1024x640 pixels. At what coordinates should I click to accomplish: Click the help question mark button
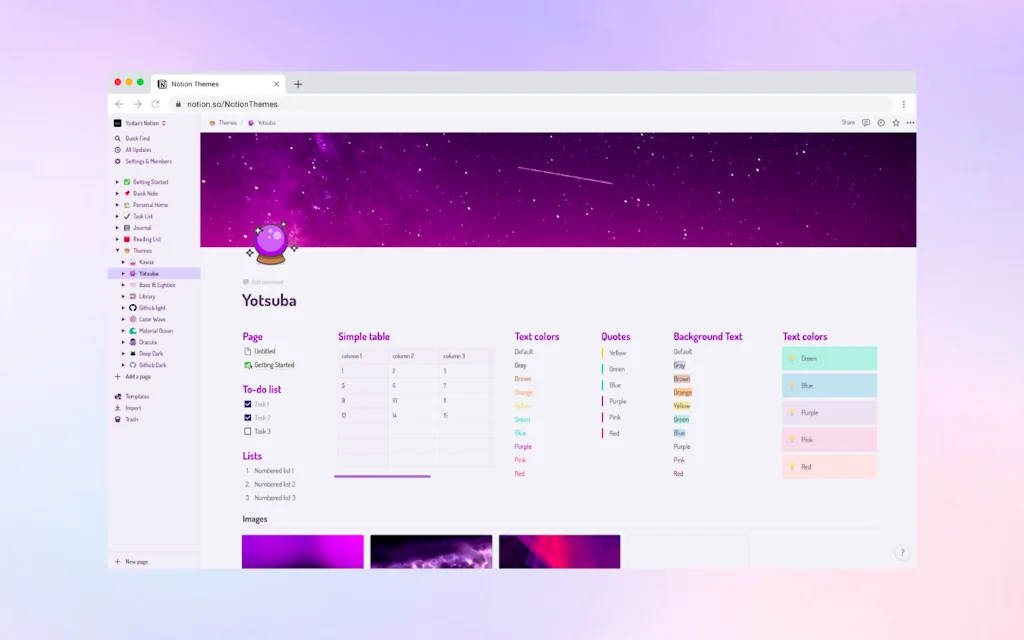[x=903, y=552]
